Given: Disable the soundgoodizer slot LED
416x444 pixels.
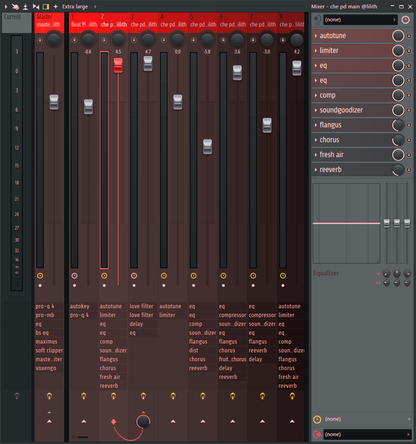Looking at the screenshot, I should 409,110.
